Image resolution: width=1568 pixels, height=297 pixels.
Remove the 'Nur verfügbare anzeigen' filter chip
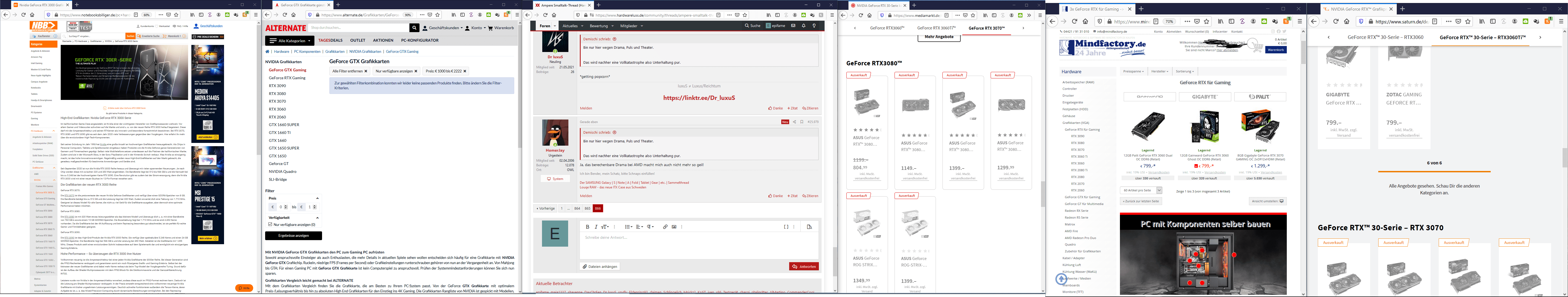click(x=416, y=71)
